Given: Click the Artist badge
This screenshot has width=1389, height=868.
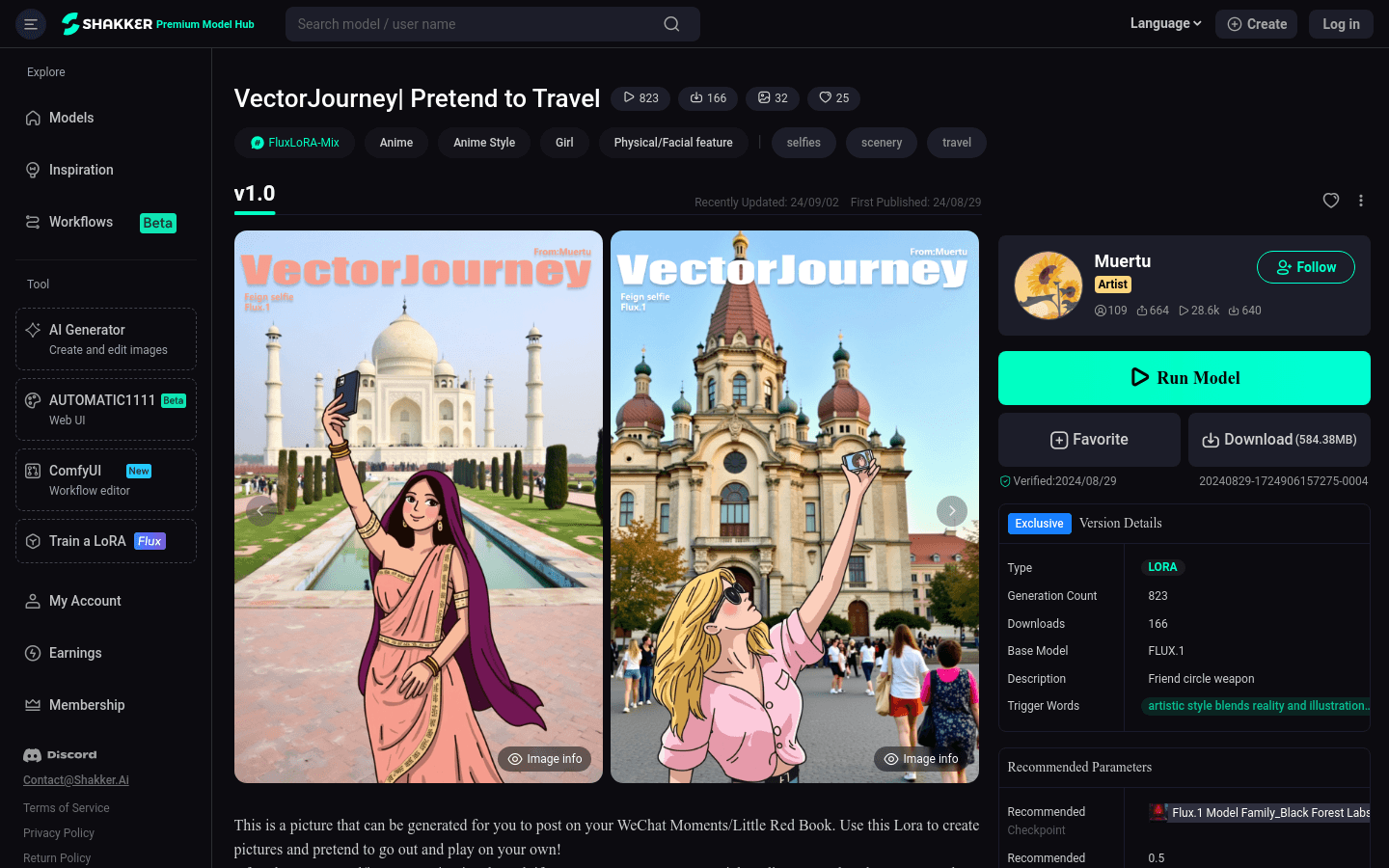Looking at the screenshot, I should click(x=1112, y=285).
